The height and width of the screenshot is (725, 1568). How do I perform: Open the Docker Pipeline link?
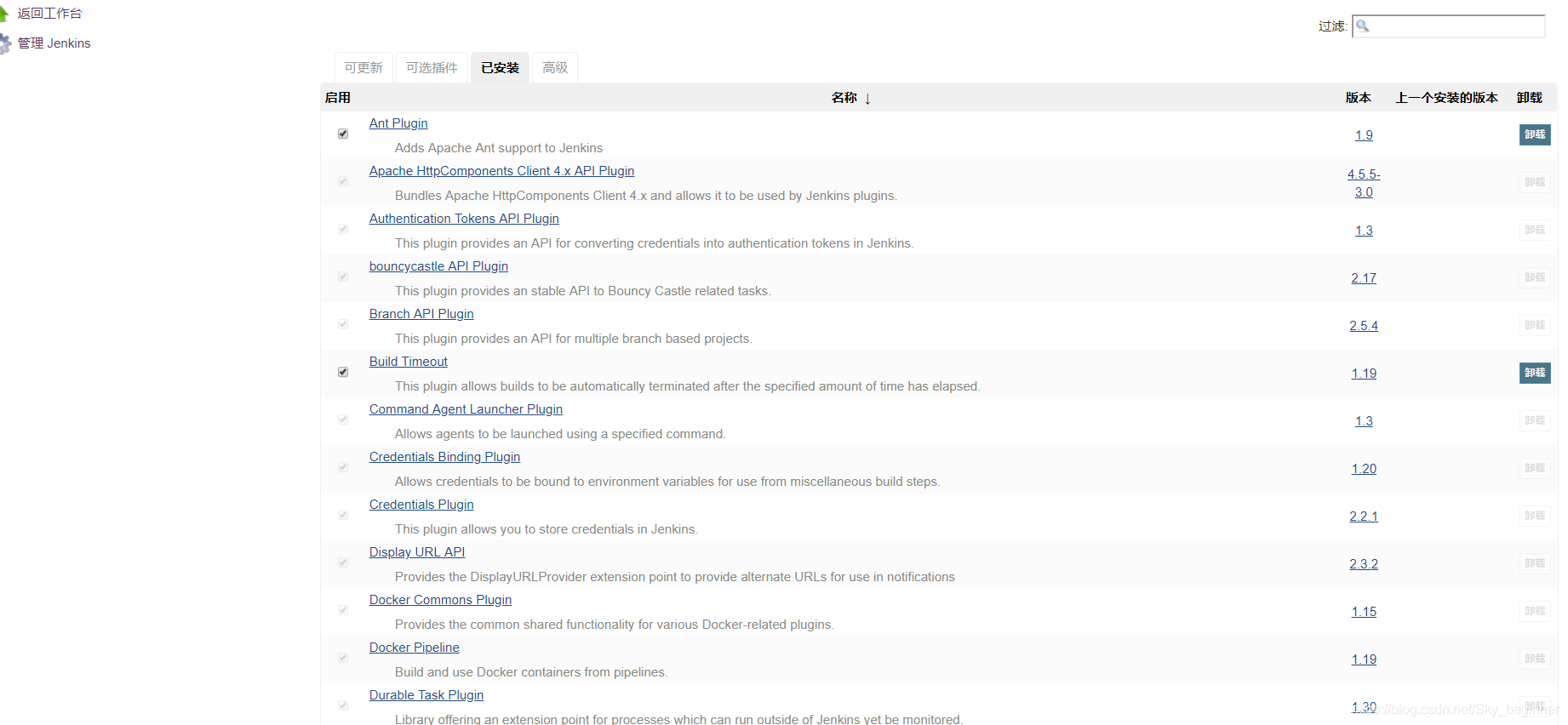(415, 648)
